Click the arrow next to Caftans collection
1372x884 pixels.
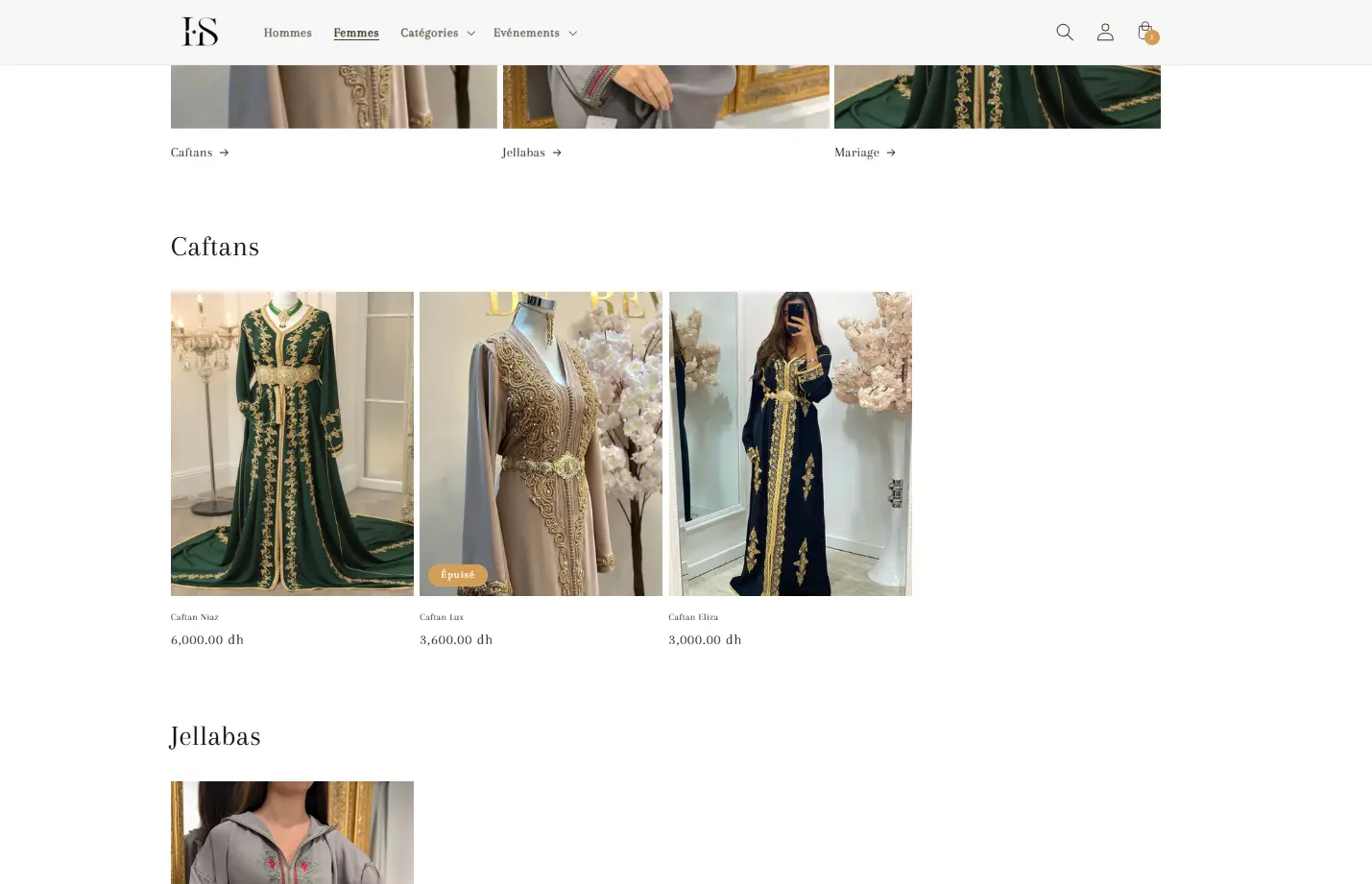[224, 153]
